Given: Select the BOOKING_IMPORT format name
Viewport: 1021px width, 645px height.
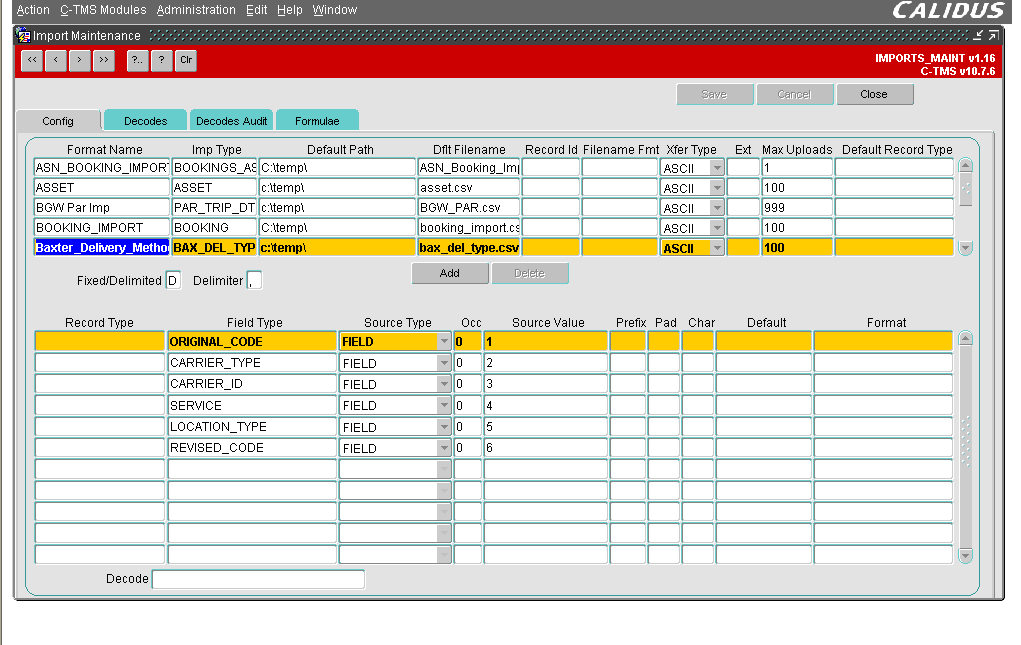Looking at the screenshot, I should 102,228.
